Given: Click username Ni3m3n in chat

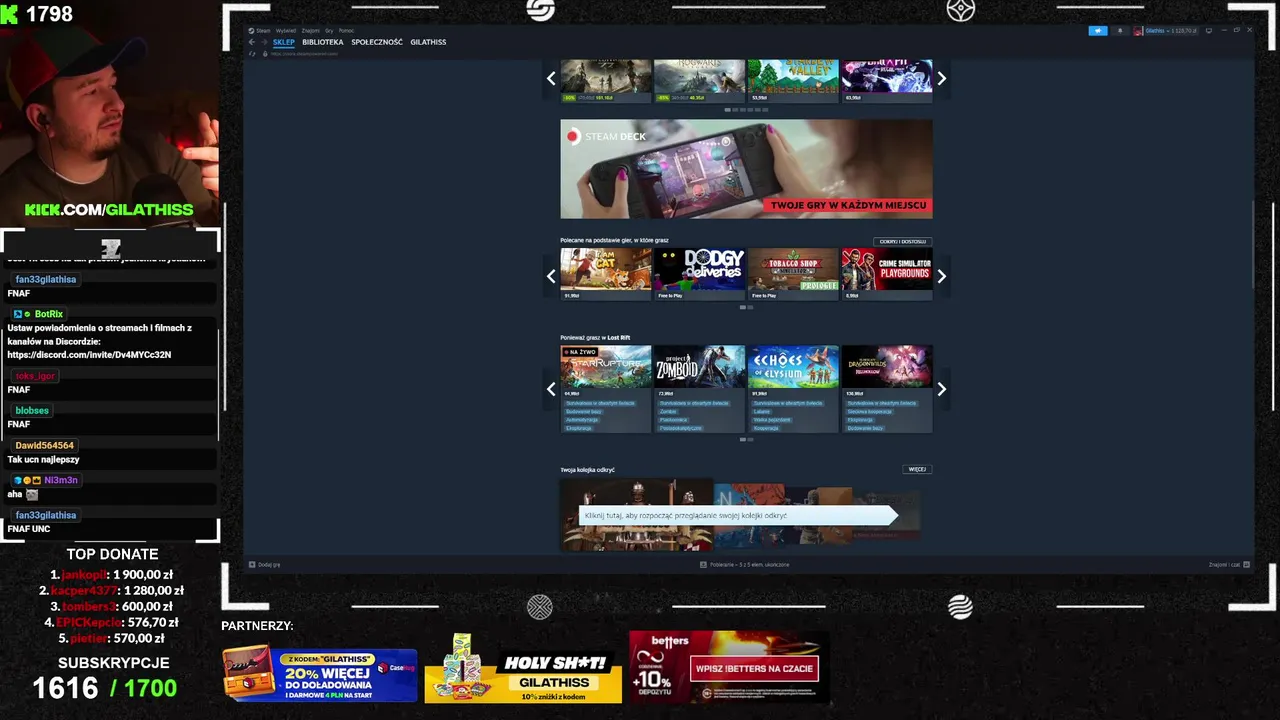Looking at the screenshot, I should click(60, 480).
